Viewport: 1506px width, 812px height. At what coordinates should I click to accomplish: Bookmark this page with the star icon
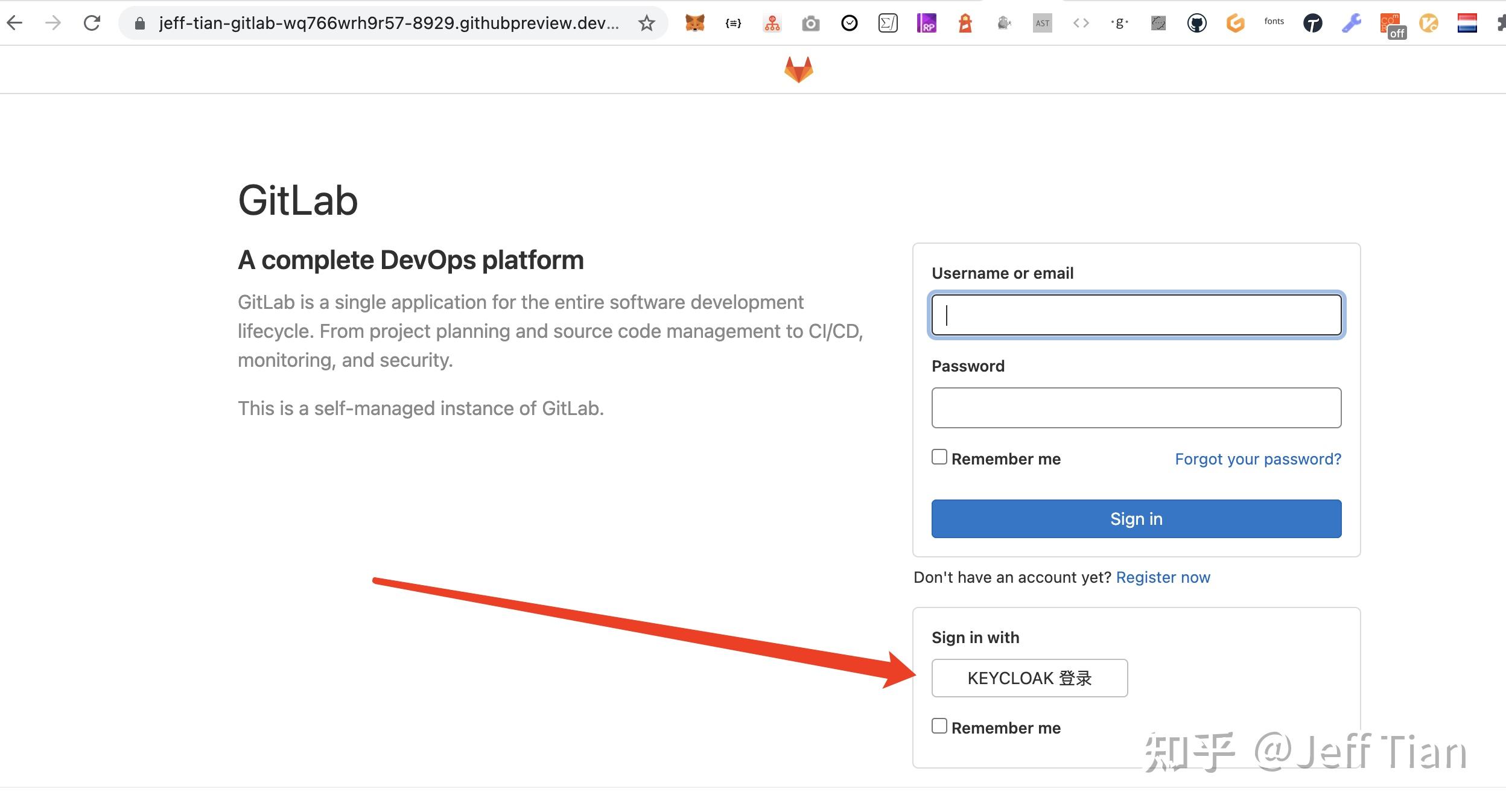[x=647, y=24]
